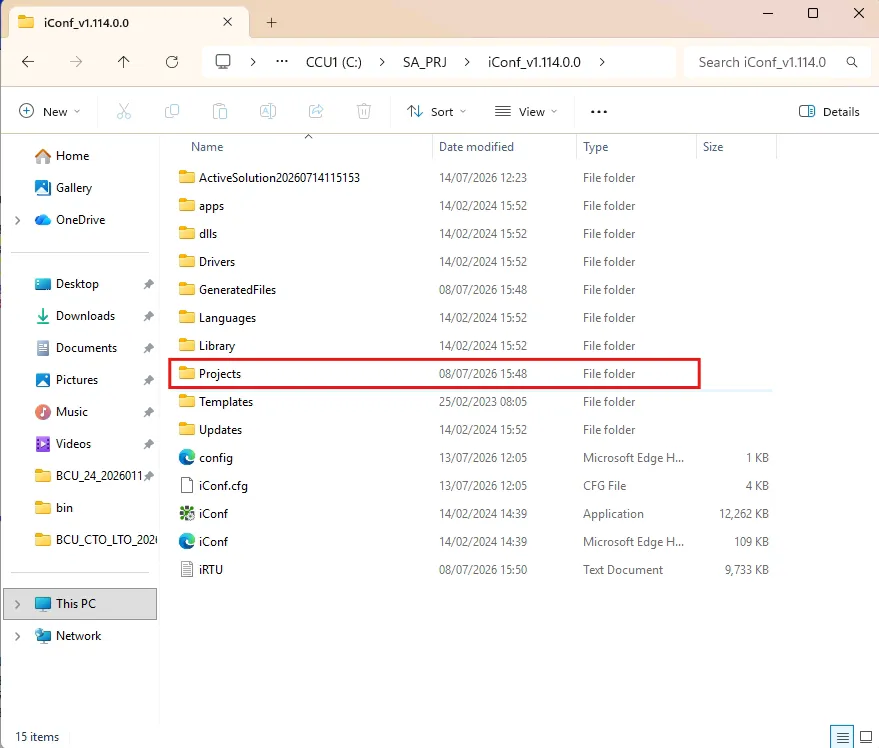Unpin Downloads from Quick access

click(x=148, y=316)
